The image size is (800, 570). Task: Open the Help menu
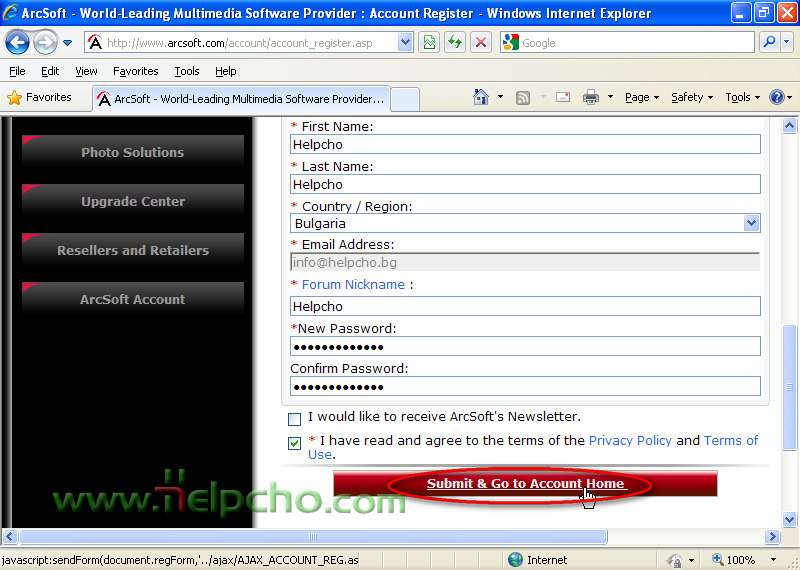point(226,71)
